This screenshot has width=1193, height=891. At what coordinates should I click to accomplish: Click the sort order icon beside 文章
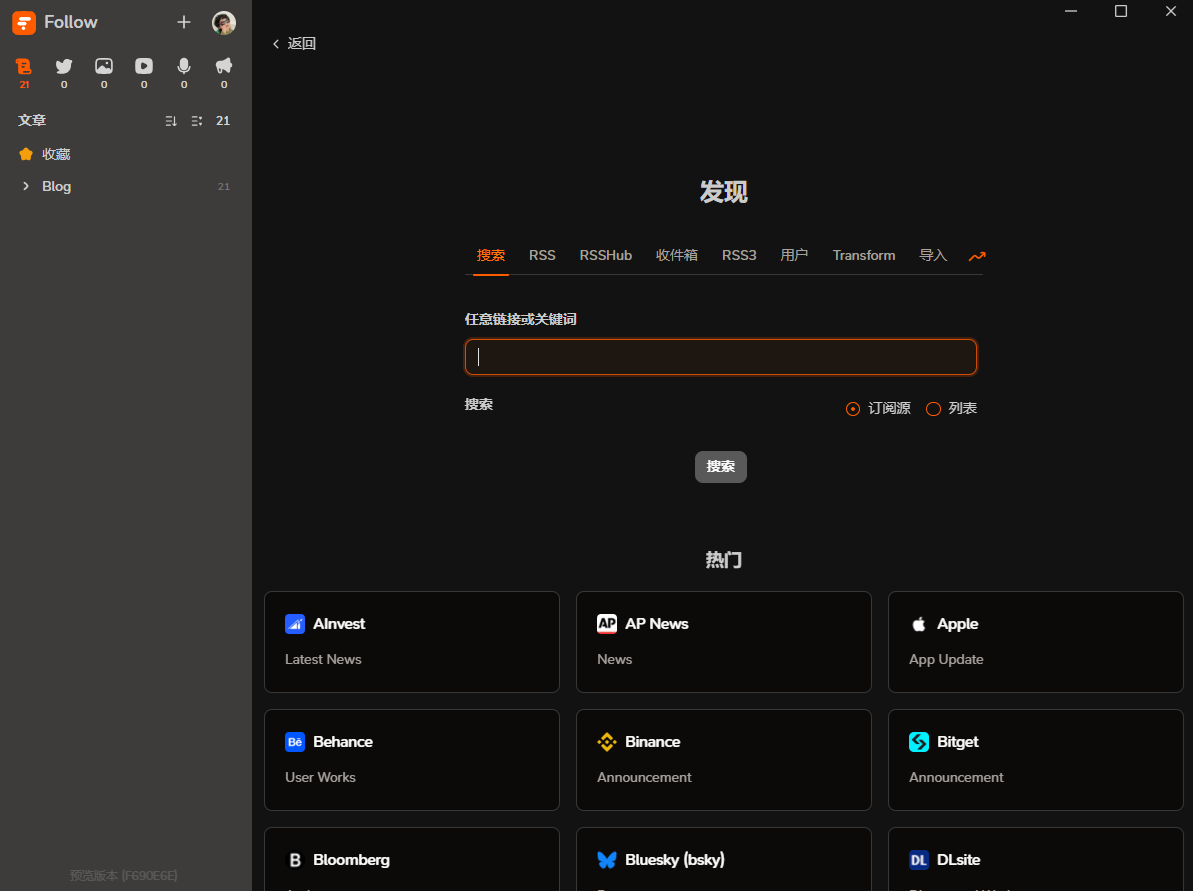pyautogui.click(x=170, y=120)
